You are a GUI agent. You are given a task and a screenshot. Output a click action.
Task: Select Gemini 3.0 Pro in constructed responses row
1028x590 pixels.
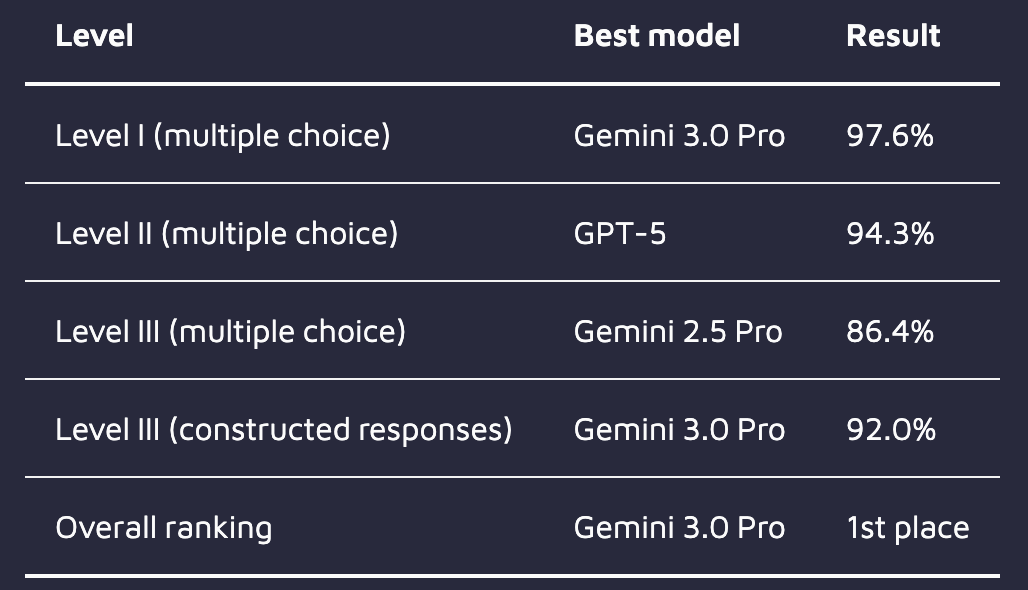click(x=679, y=429)
